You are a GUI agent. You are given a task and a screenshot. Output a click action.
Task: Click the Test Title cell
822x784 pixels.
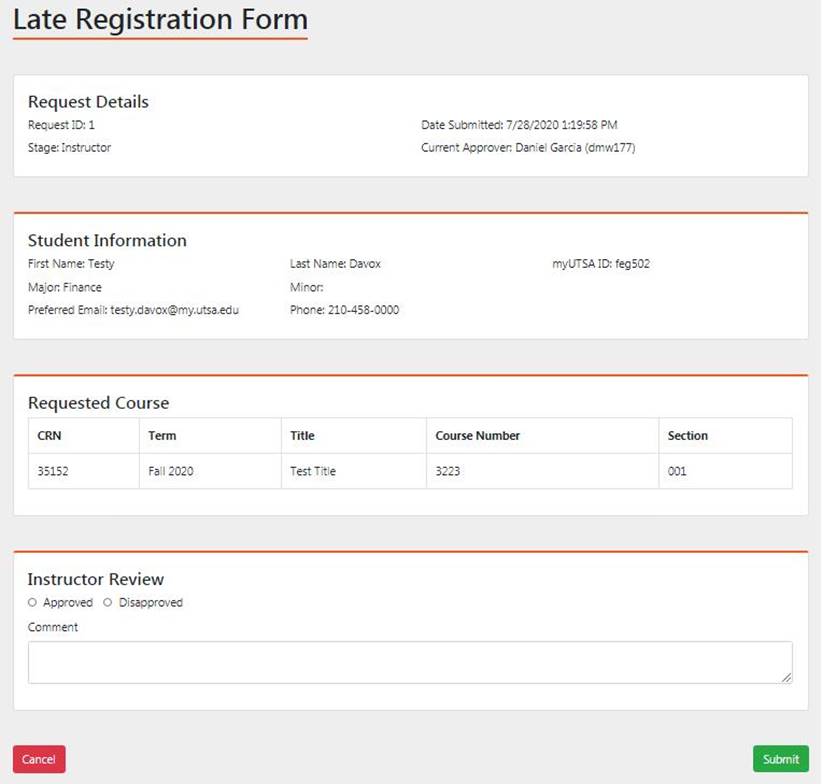313,471
